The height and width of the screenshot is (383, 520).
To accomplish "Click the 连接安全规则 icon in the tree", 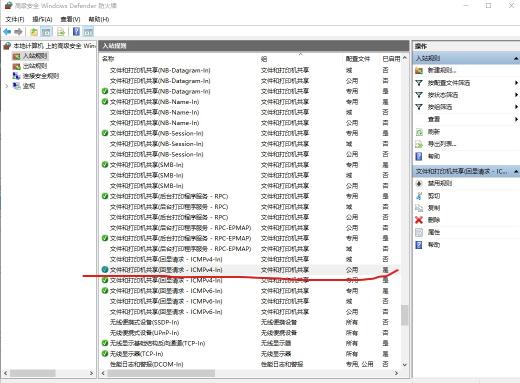I will click(16, 76).
